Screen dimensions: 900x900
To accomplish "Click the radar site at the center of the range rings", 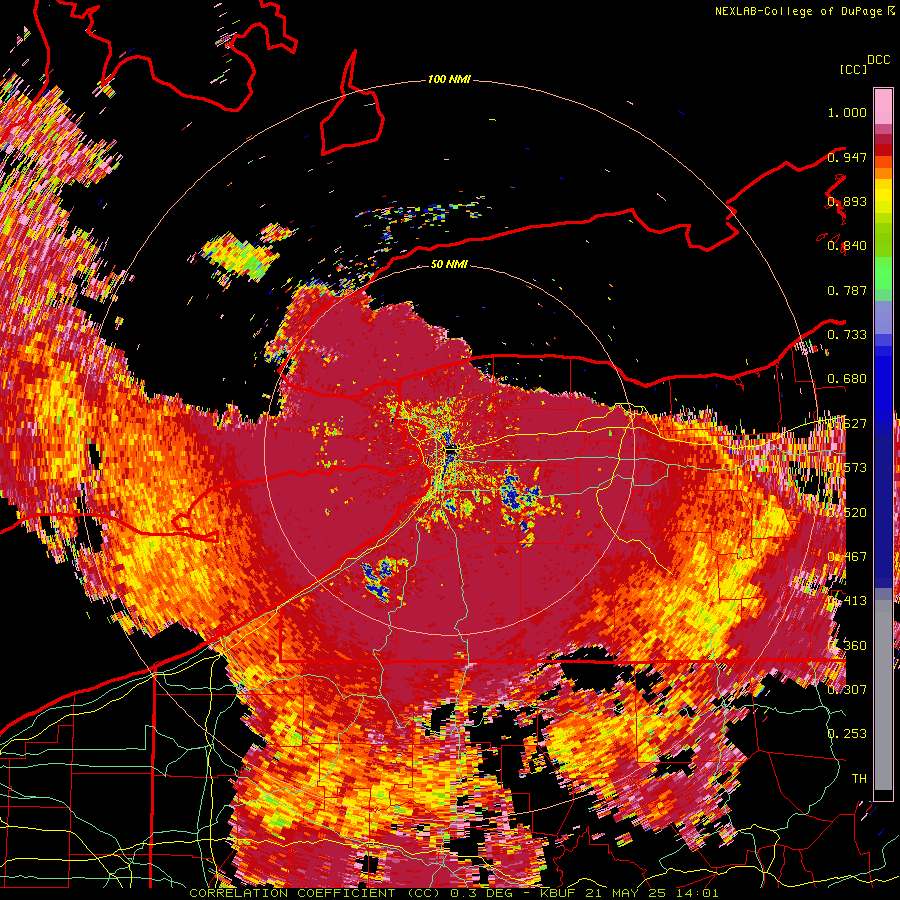I will 450,451.
